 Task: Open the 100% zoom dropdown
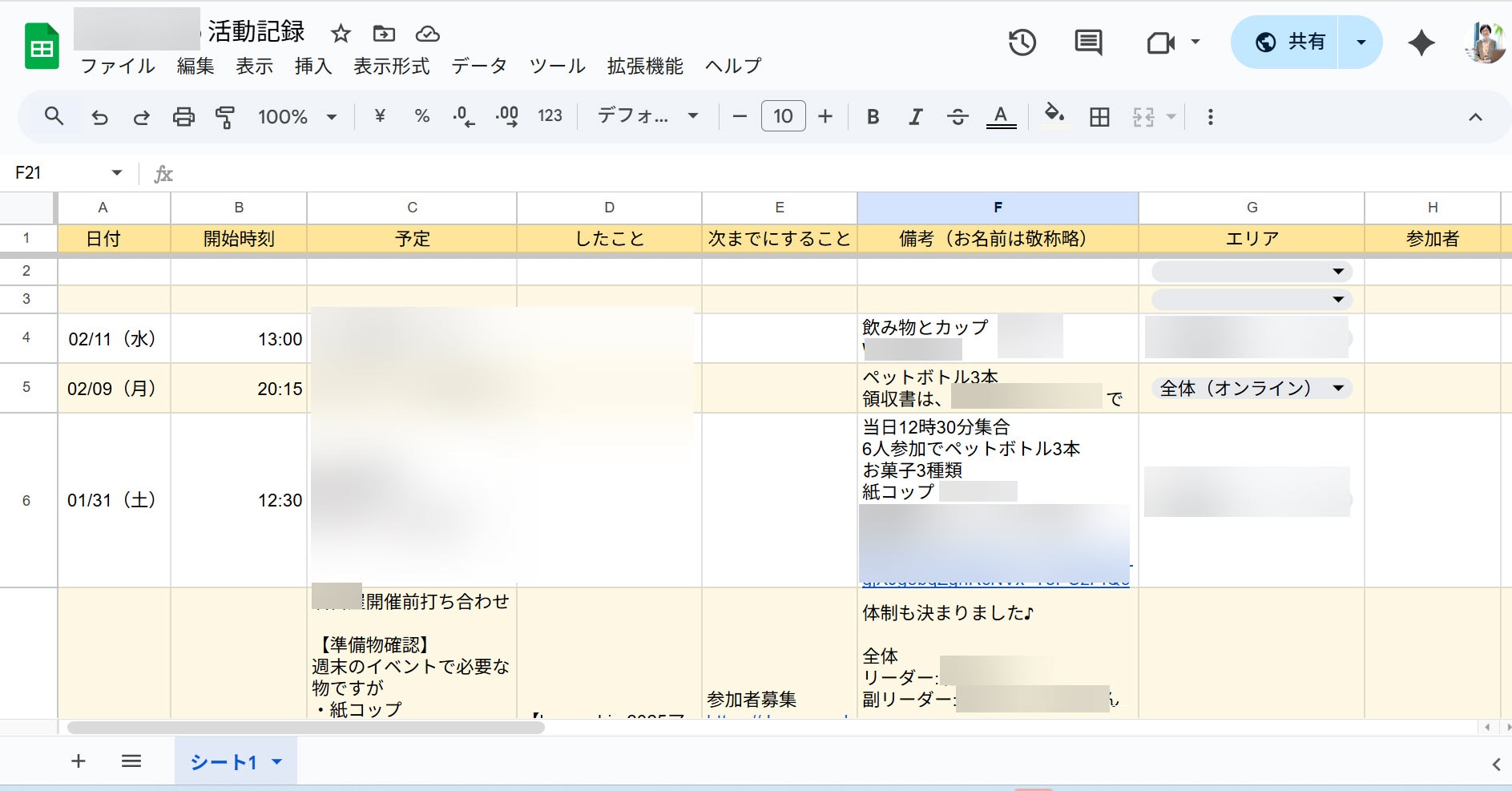coord(296,117)
